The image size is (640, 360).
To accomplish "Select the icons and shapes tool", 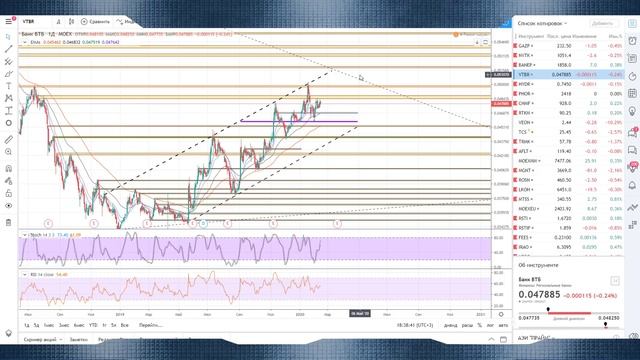I will [9, 123].
